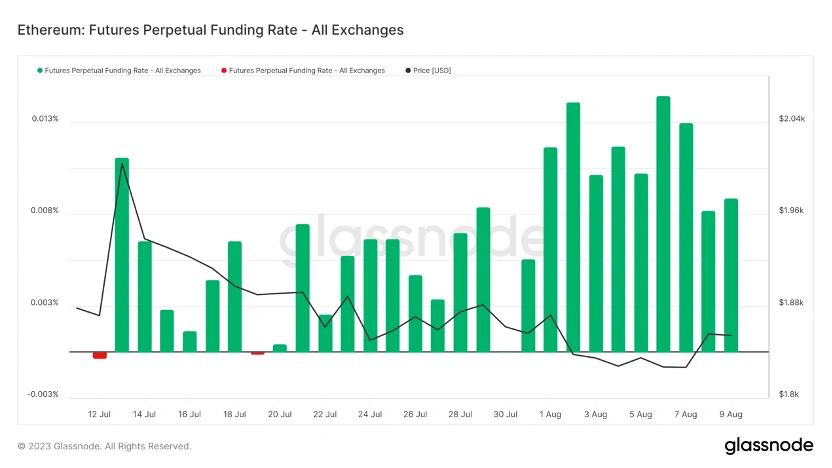Click the $1.8k right axis label
The image size is (832, 468).
coord(788,394)
